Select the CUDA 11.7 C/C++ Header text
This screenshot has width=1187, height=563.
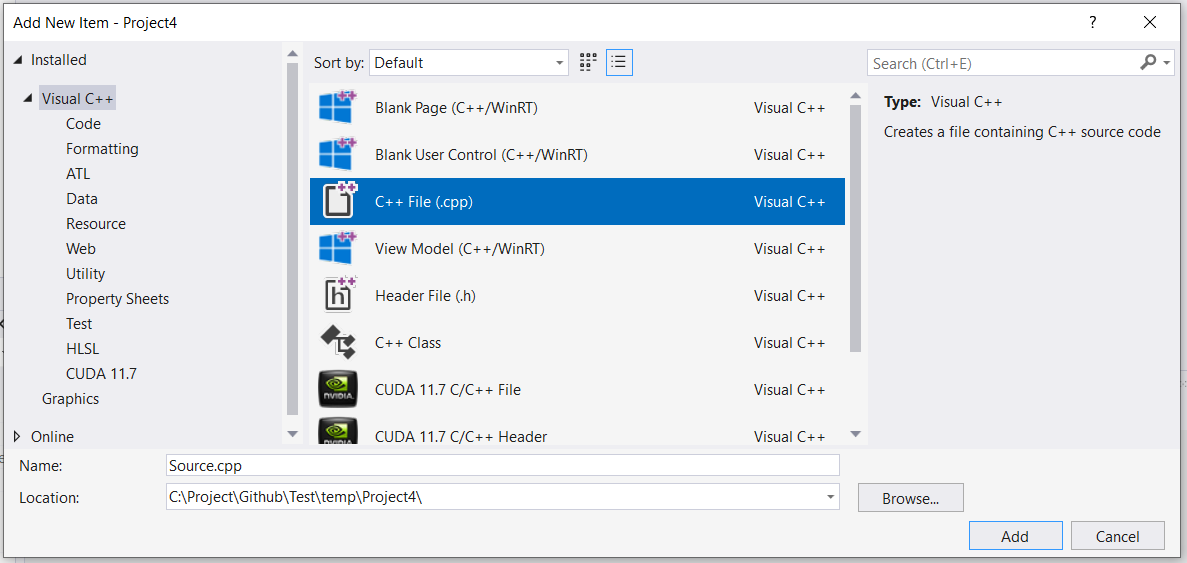(461, 437)
